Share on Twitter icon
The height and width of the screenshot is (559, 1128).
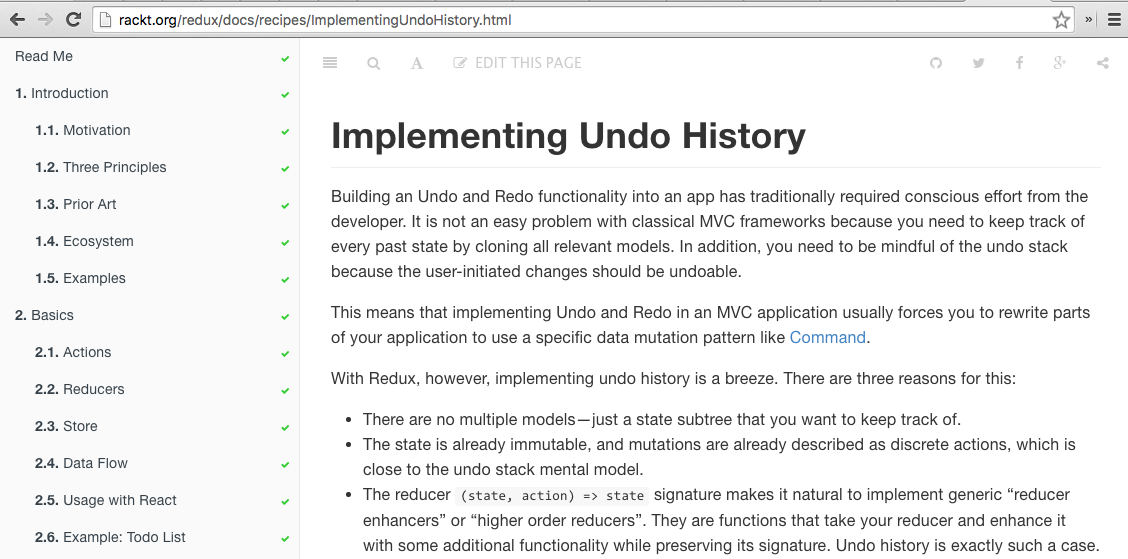pos(978,63)
